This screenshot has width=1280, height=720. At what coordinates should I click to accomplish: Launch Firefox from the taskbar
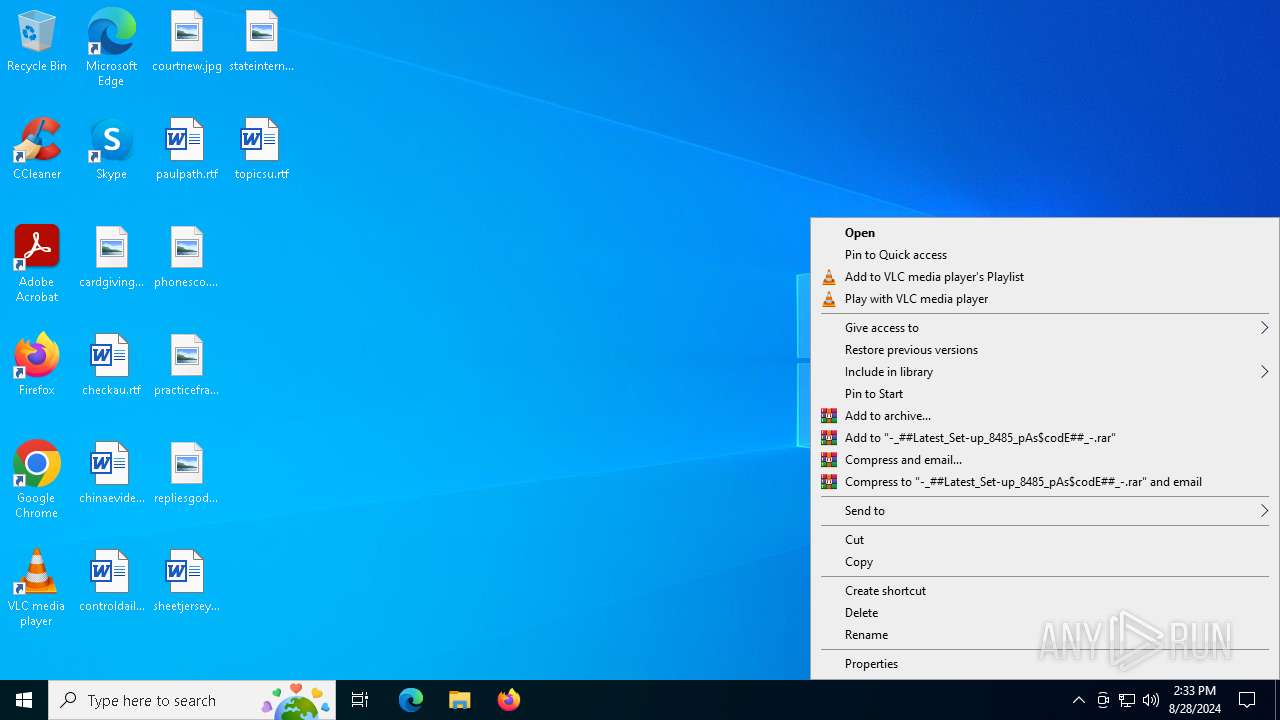509,700
